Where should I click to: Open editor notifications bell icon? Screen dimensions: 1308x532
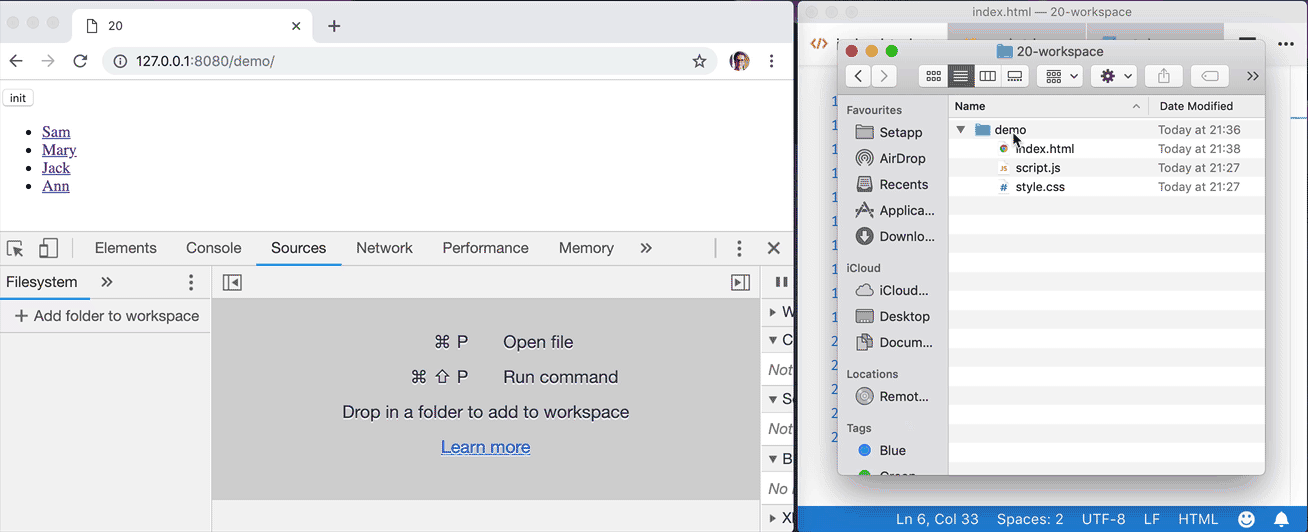coord(1281,520)
